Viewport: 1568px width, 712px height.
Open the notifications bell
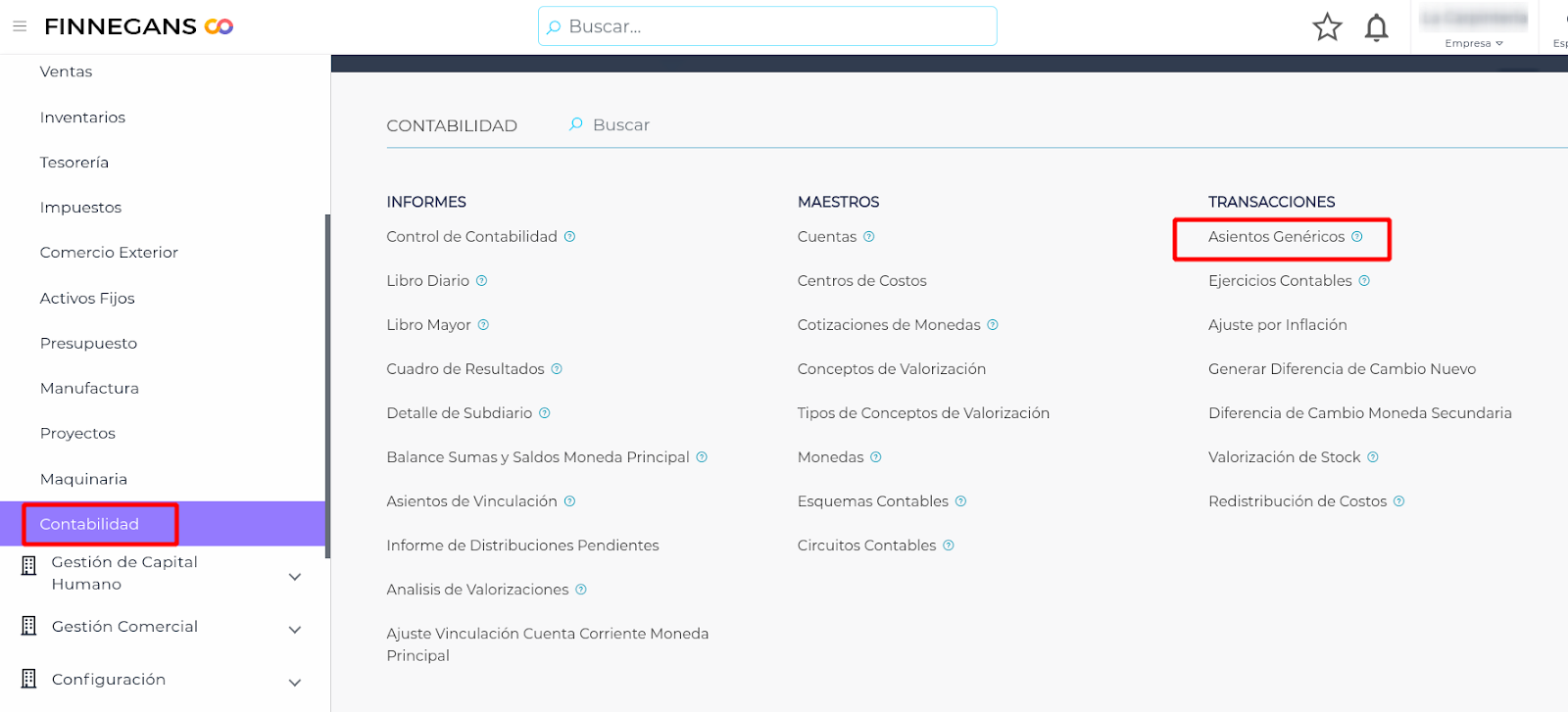coord(1376,27)
